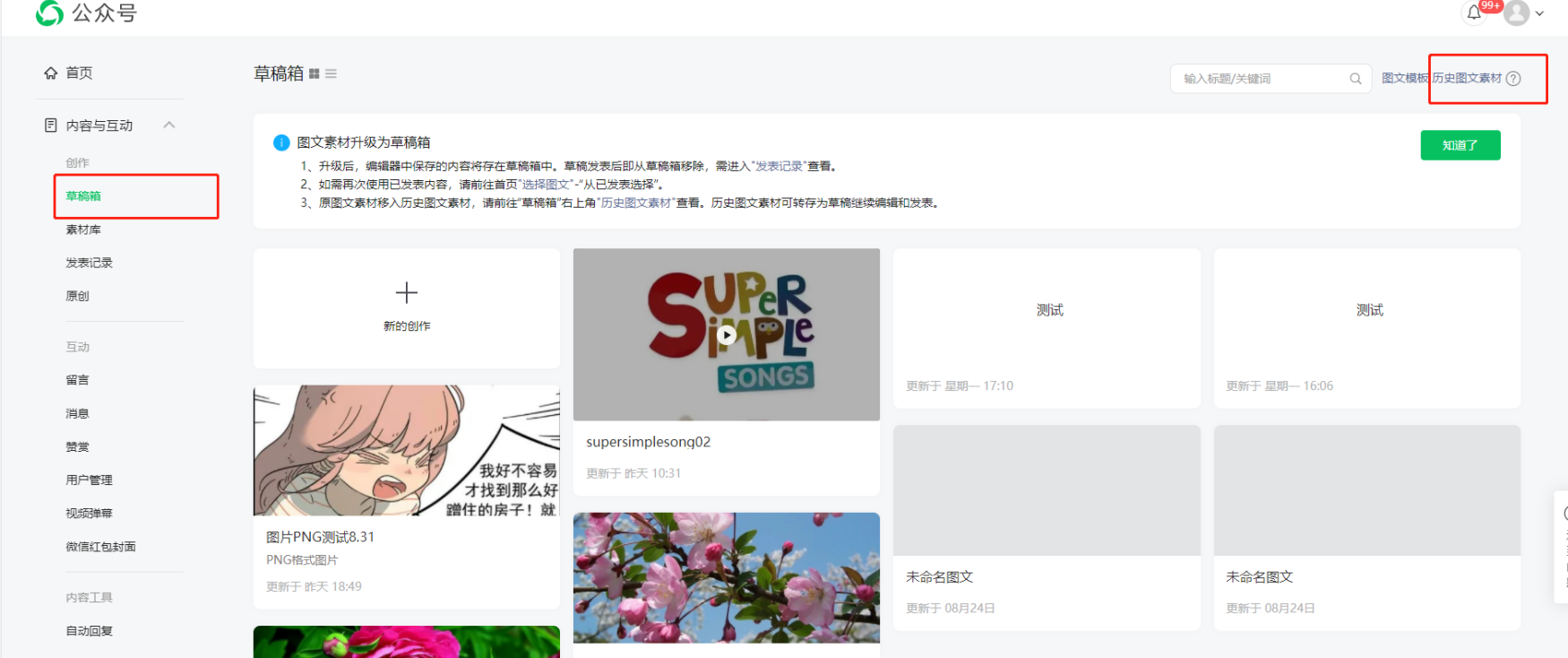Switch drafts to grid view

click(x=314, y=74)
